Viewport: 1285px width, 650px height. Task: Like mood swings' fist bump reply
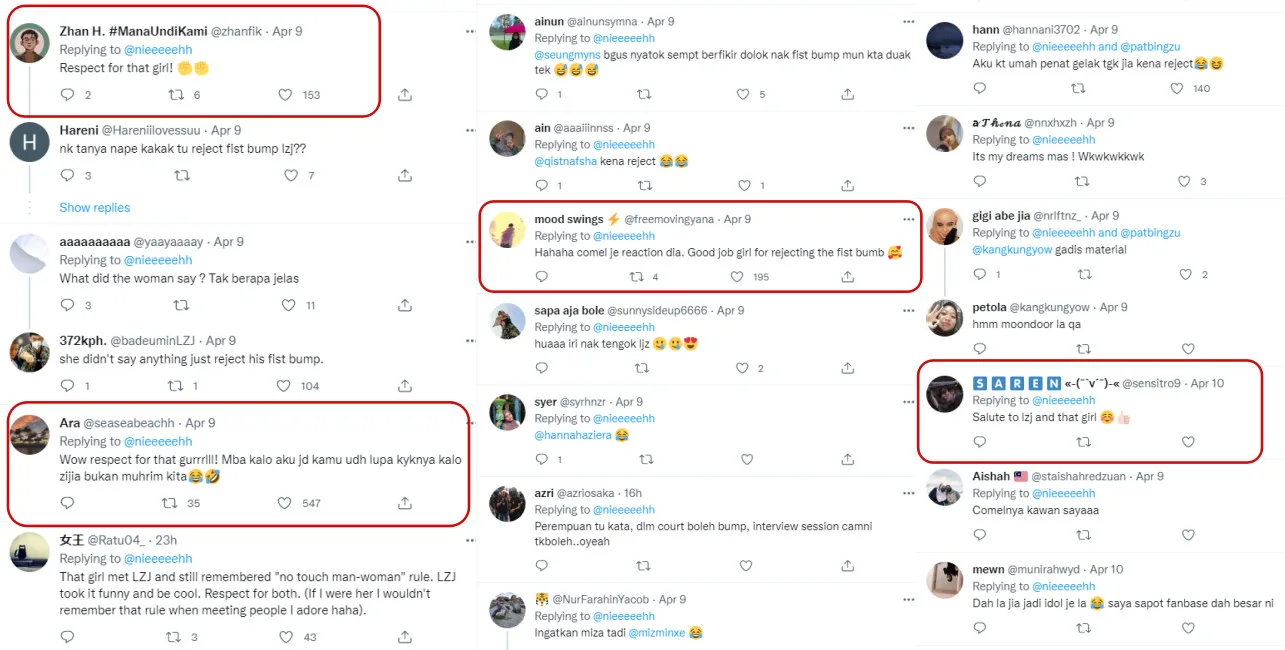741,277
